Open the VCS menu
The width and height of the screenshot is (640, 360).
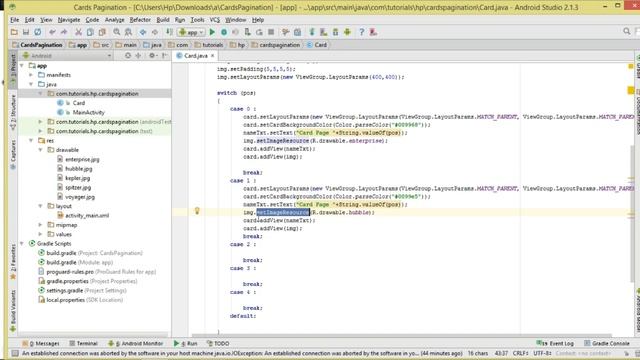pos(215,20)
